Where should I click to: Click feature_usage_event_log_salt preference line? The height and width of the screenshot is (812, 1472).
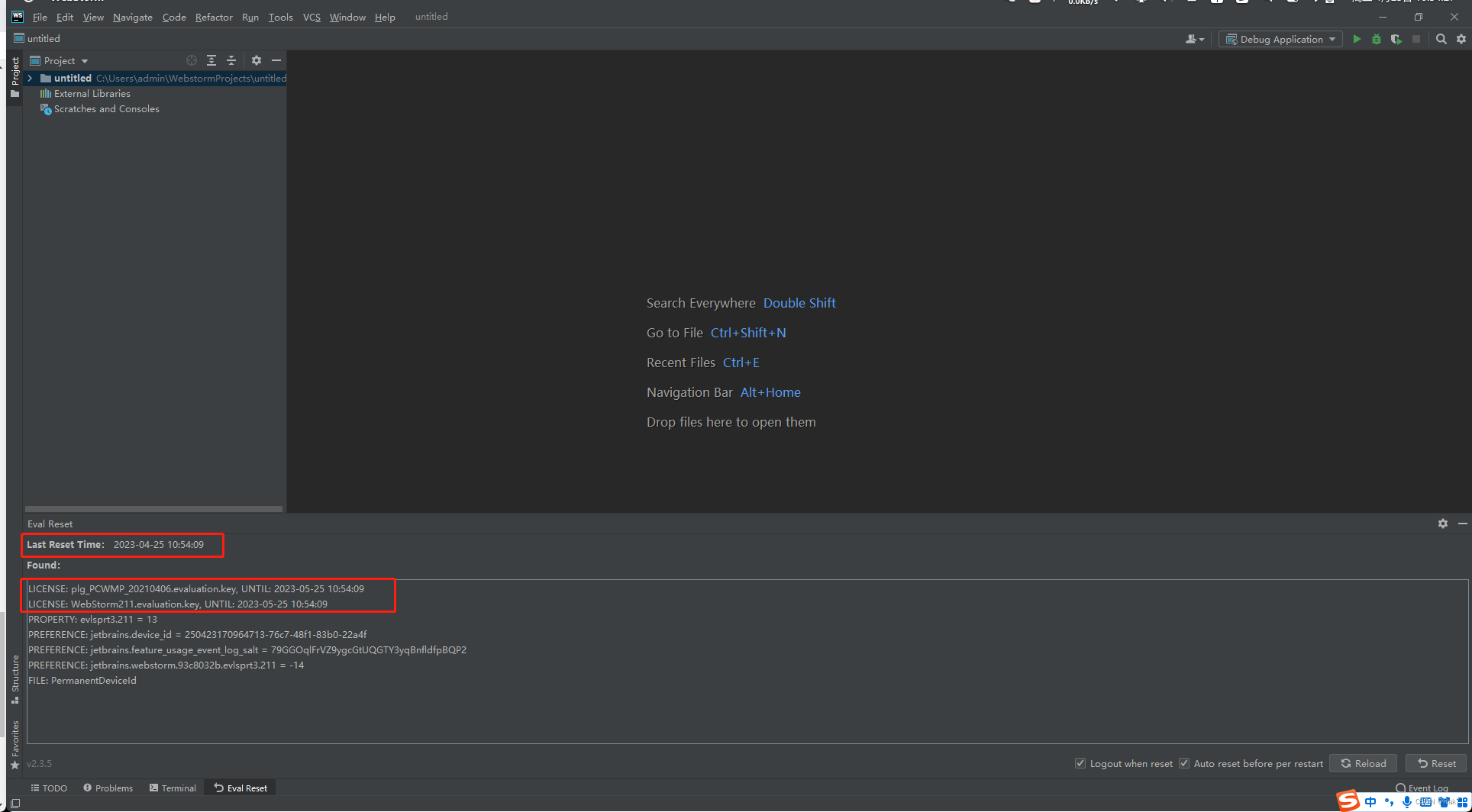coord(247,649)
